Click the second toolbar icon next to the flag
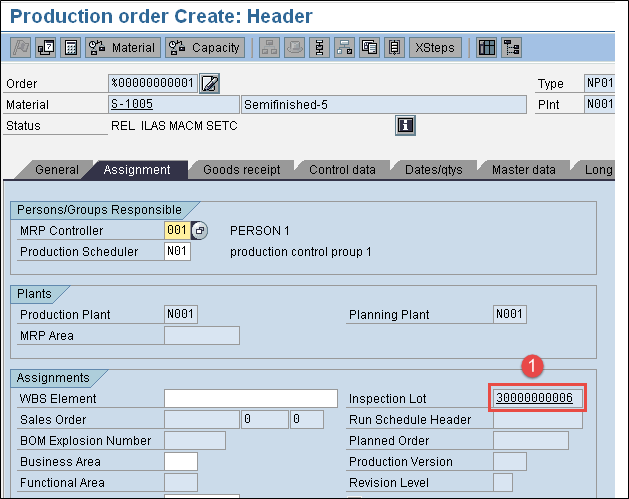 click(46, 47)
